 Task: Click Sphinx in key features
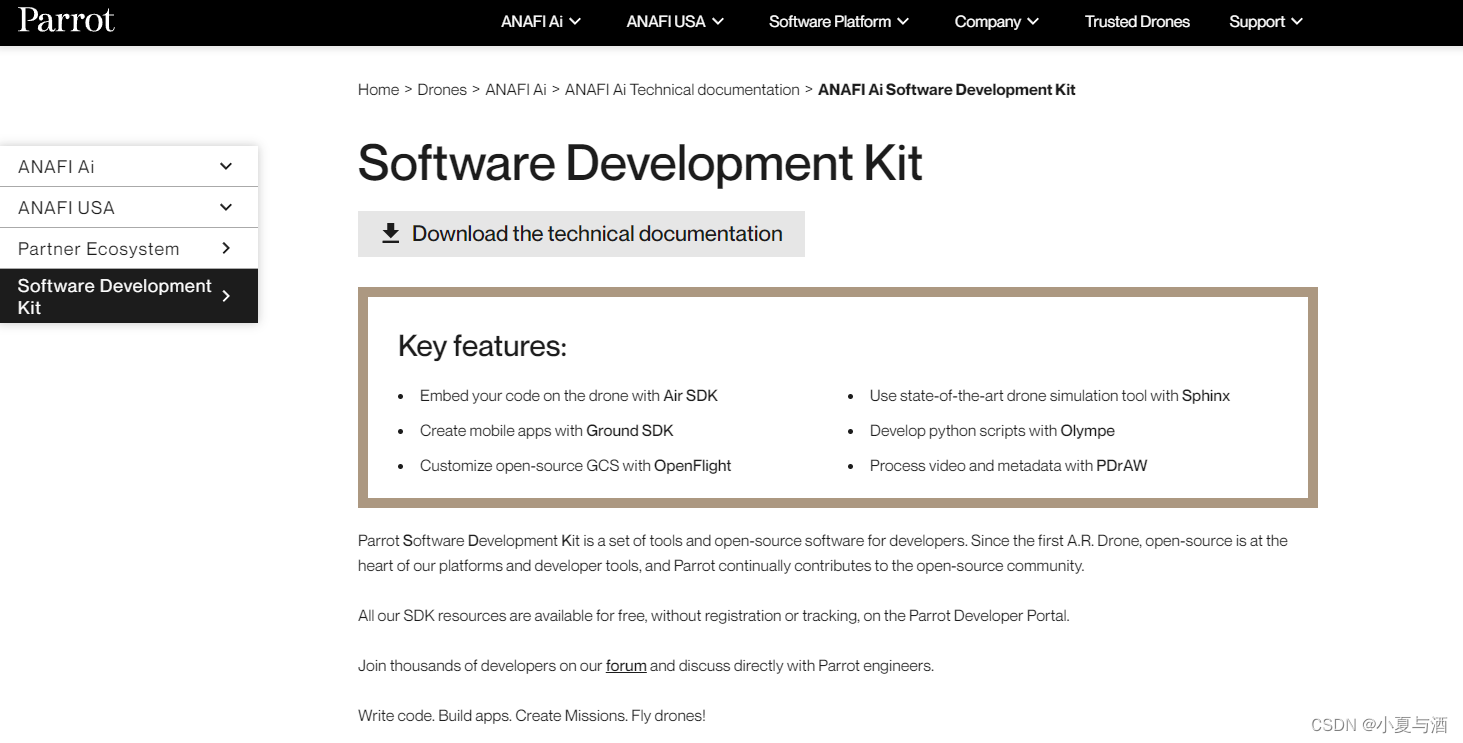tap(1206, 396)
